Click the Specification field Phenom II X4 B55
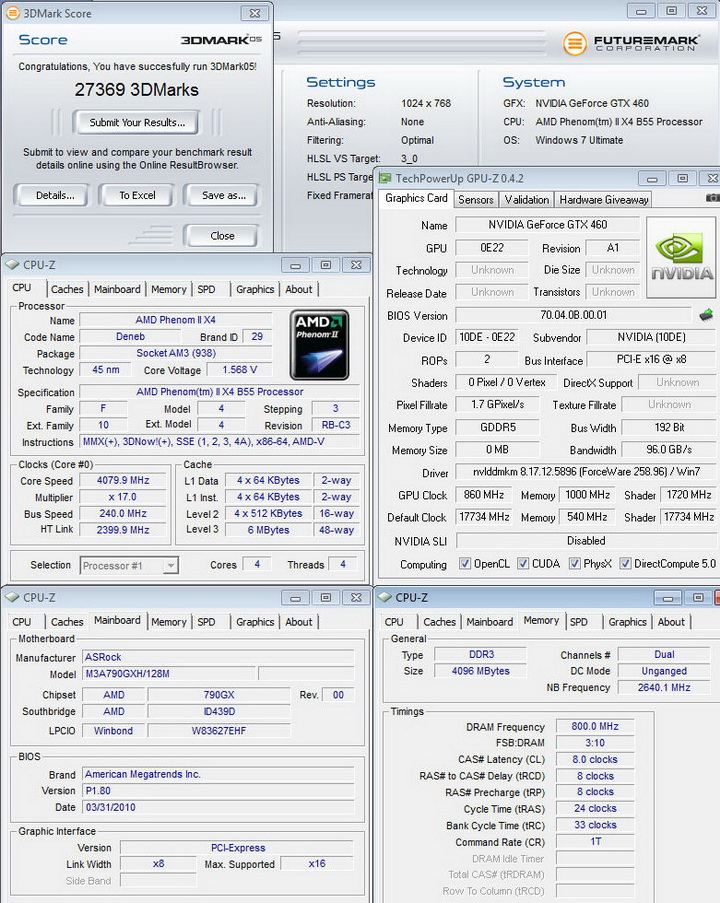The height and width of the screenshot is (903, 720). pyautogui.click(x=219, y=392)
